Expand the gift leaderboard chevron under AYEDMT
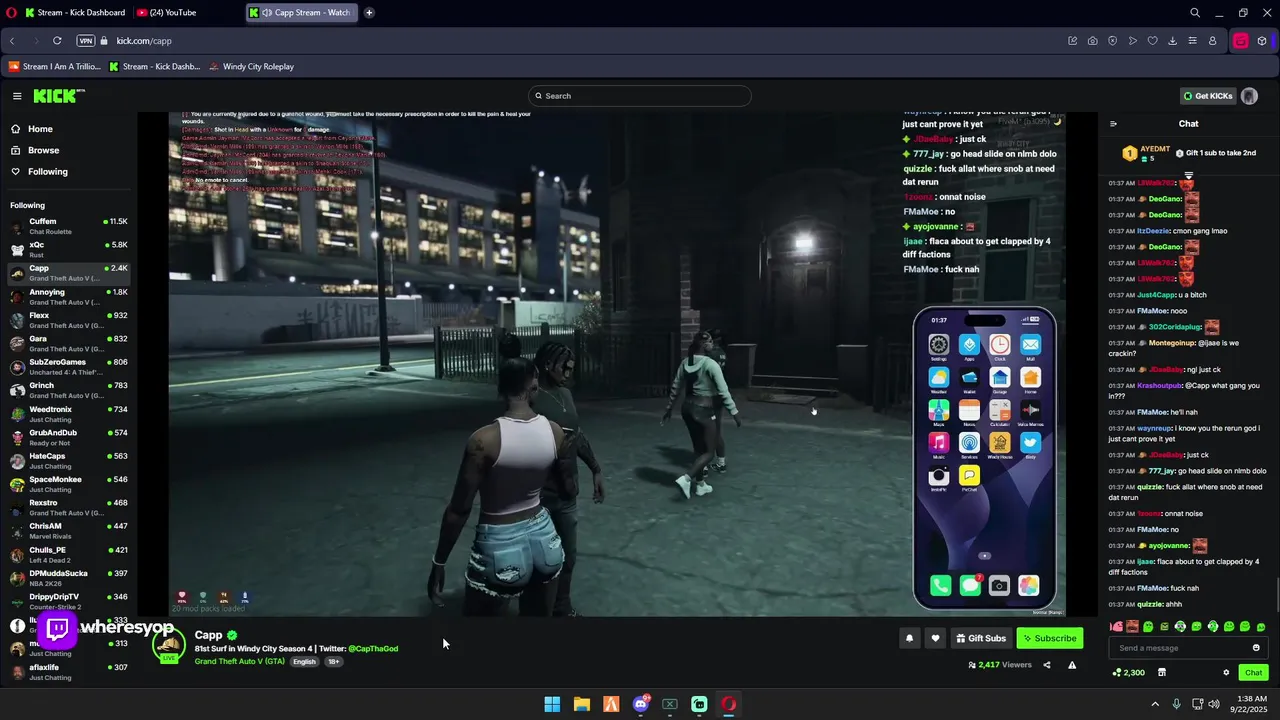The width and height of the screenshot is (1280, 720). (x=1188, y=175)
